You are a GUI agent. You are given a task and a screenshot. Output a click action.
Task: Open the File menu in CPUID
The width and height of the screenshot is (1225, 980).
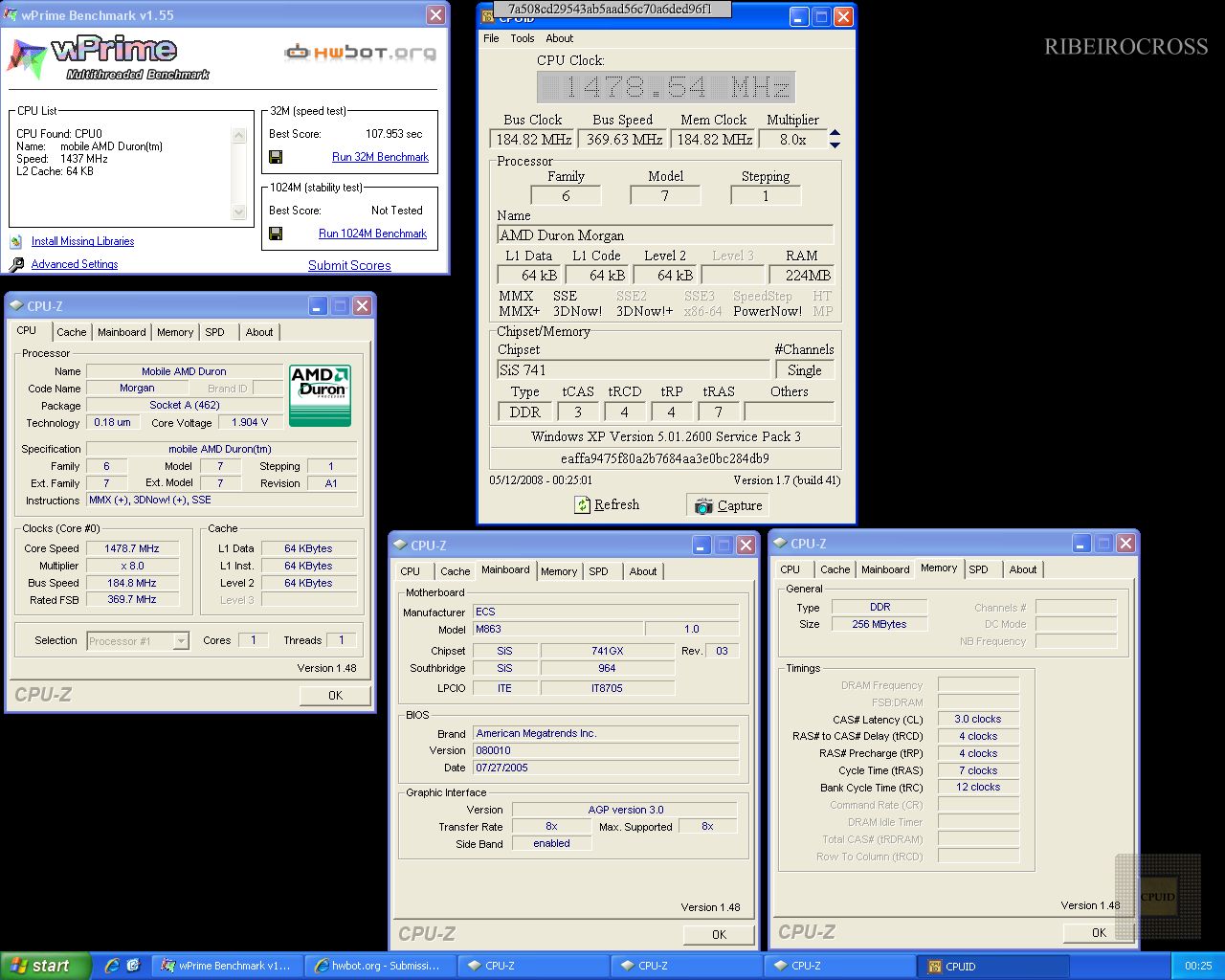(491, 38)
